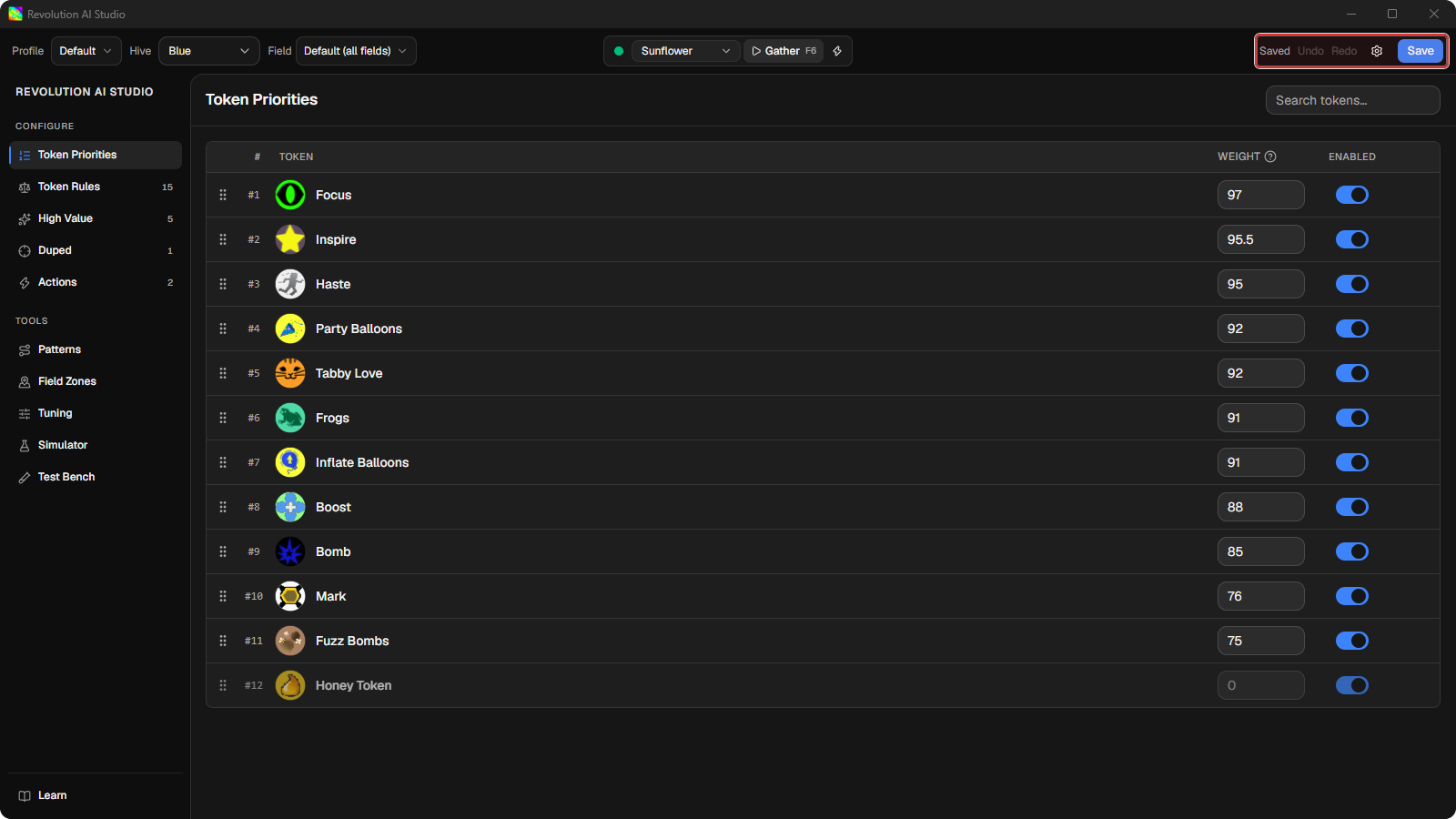Grab the drag handle for Focus row
The width and height of the screenshot is (1456, 819).
pos(223,195)
